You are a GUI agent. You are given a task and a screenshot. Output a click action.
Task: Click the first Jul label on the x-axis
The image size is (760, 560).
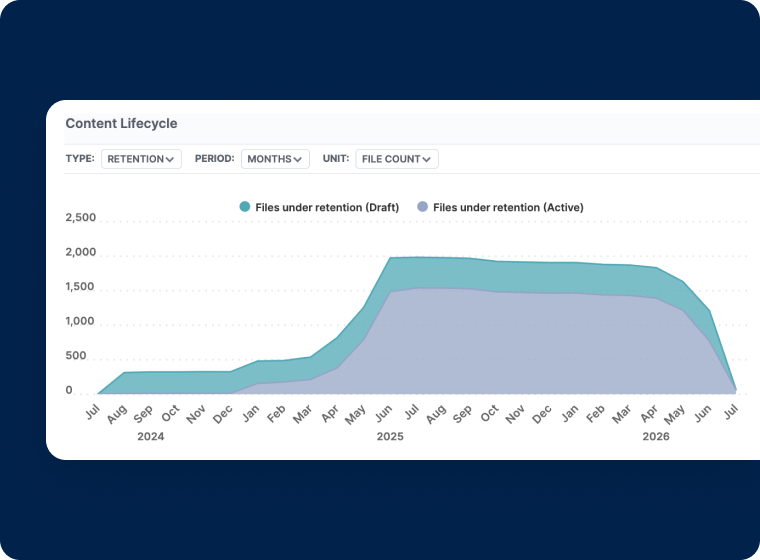[x=91, y=411]
